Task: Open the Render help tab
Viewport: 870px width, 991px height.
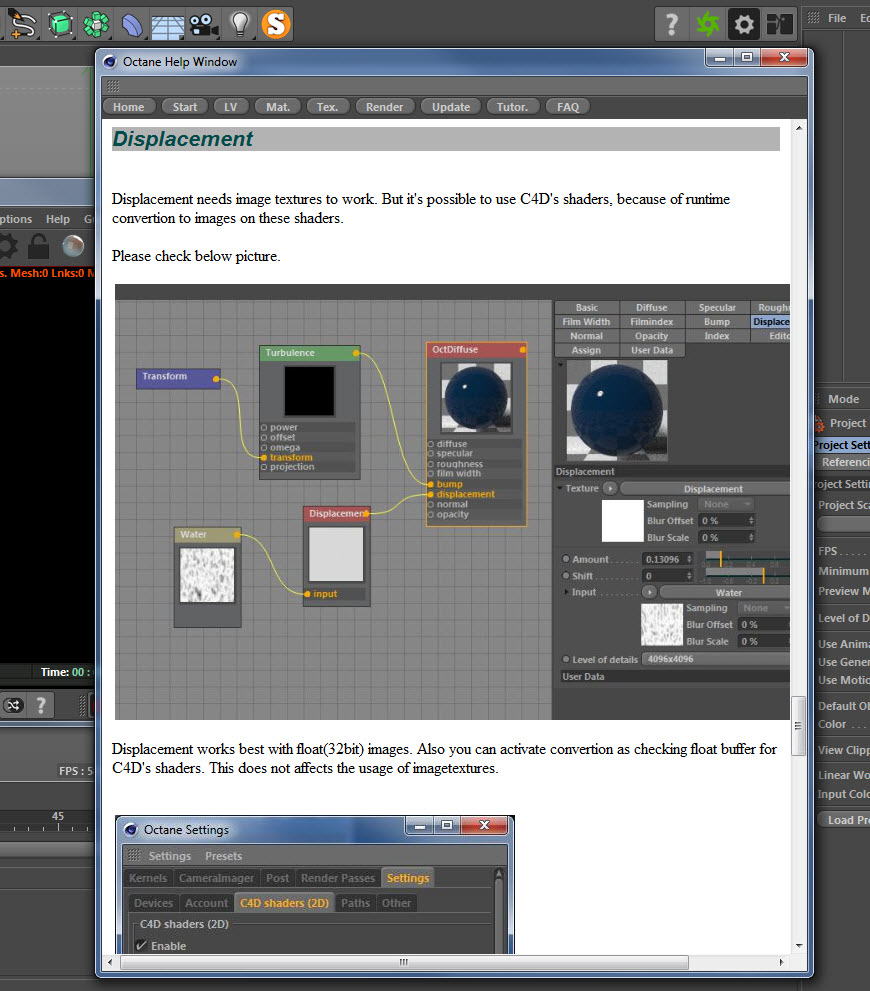Action: [x=384, y=107]
